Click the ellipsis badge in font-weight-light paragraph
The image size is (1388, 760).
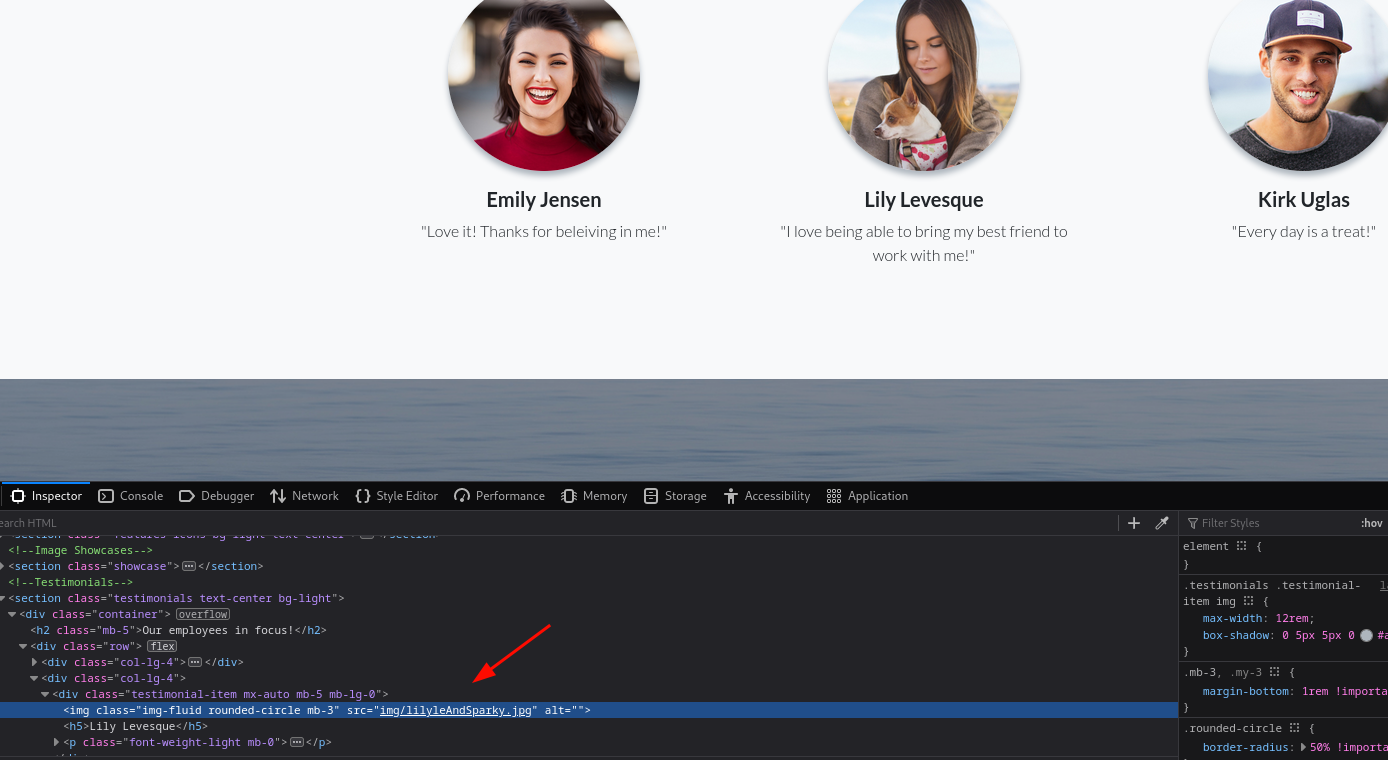coord(296,742)
